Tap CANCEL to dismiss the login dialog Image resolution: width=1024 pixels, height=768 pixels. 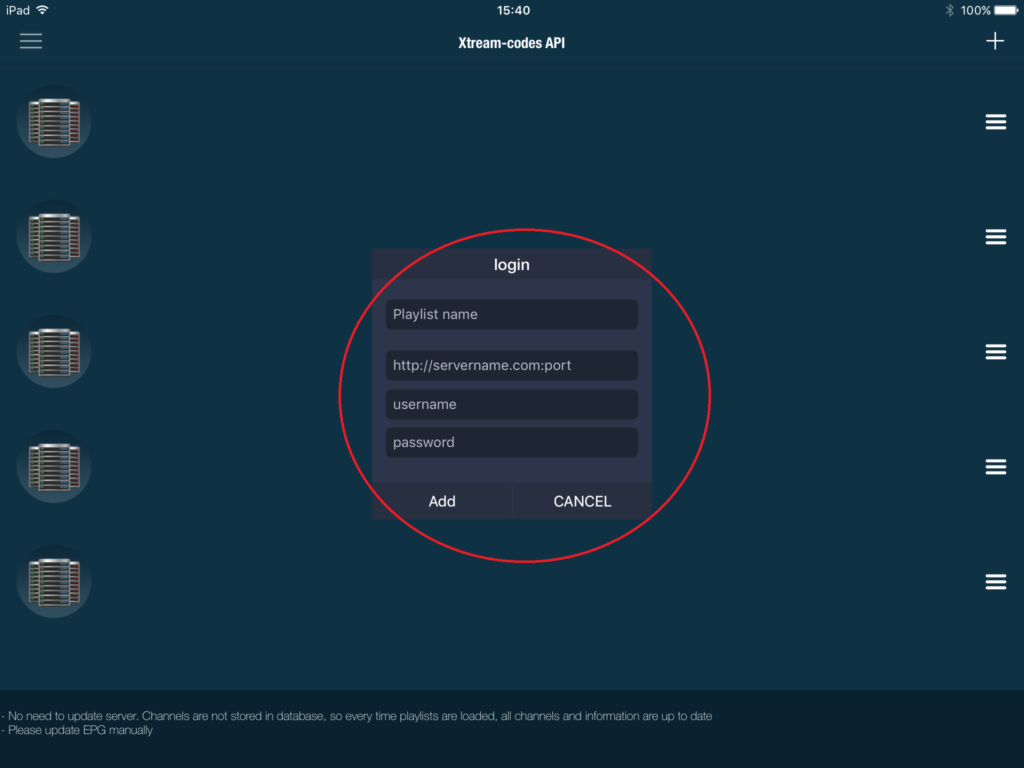click(x=582, y=501)
